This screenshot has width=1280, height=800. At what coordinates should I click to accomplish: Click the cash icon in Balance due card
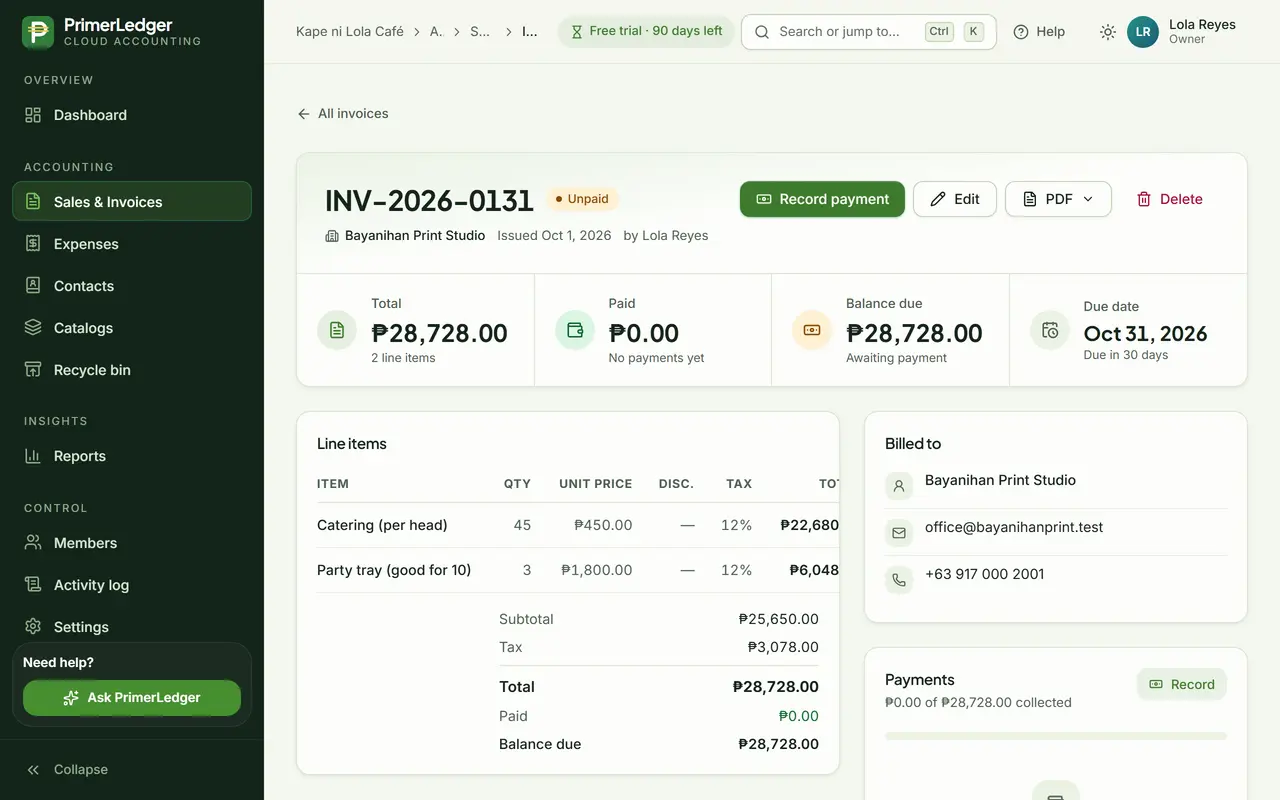tap(812, 330)
